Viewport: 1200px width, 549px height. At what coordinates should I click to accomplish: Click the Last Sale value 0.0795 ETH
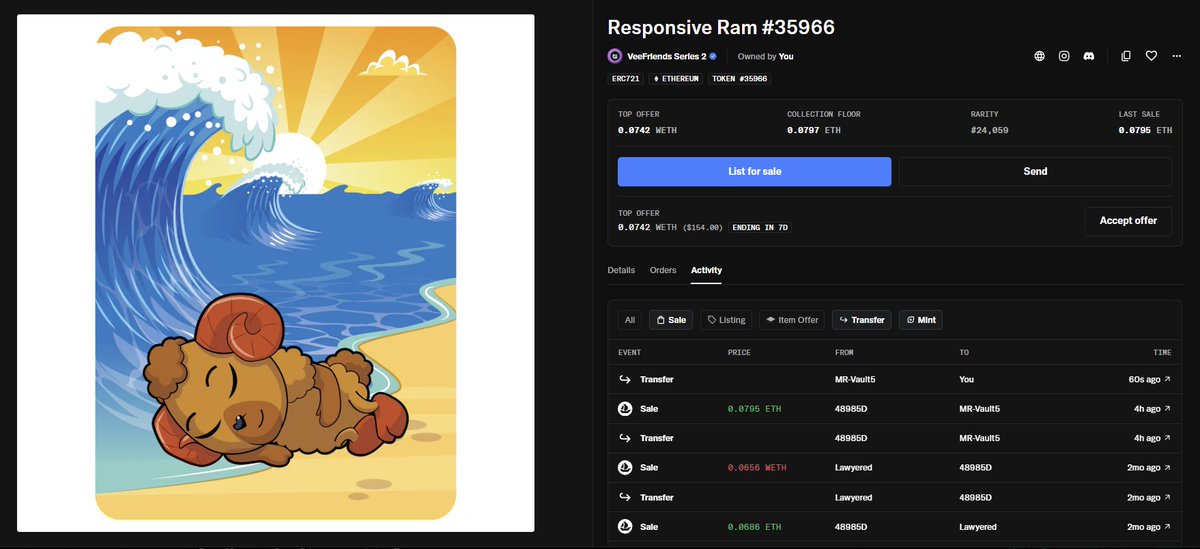click(1144, 130)
